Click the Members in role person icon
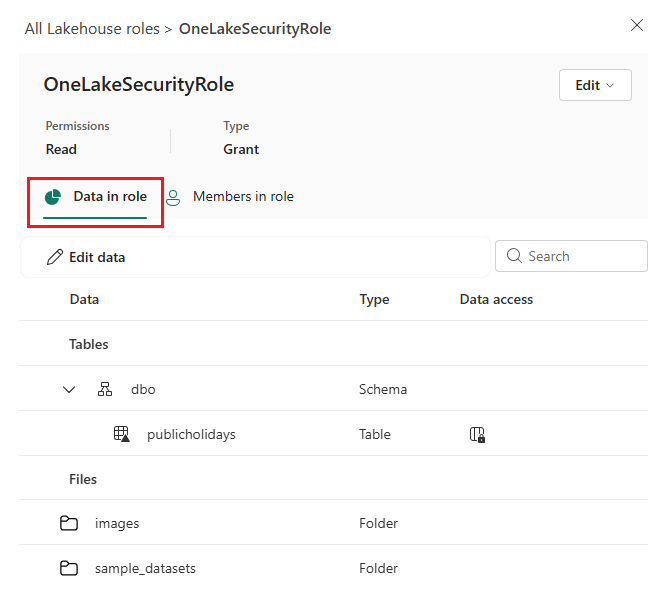The height and width of the screenshot is (607, 664). click(x=173, y=198)
